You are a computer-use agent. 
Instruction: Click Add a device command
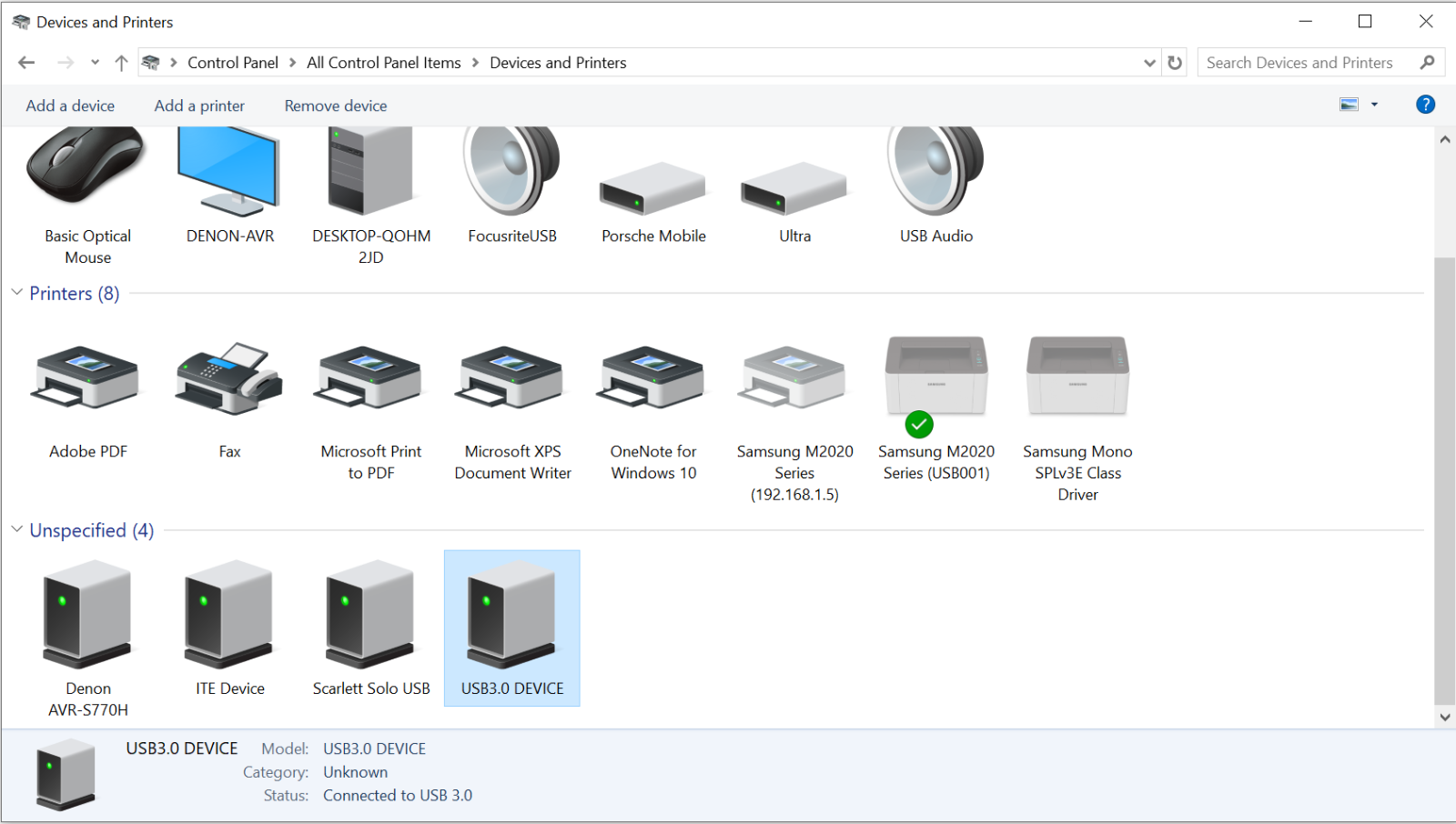pos(70,106)
